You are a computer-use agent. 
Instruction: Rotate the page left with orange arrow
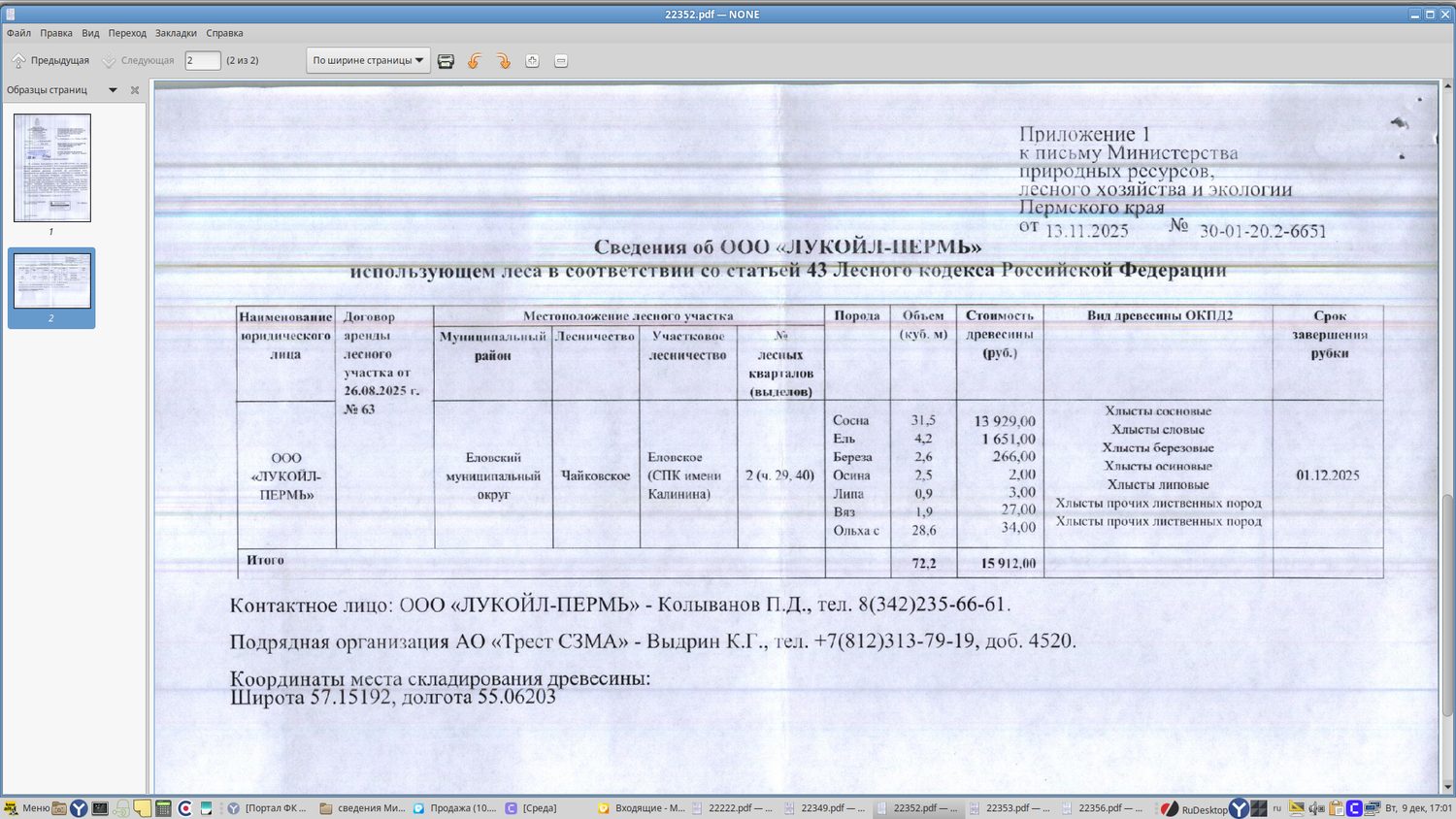click(475, 60)
